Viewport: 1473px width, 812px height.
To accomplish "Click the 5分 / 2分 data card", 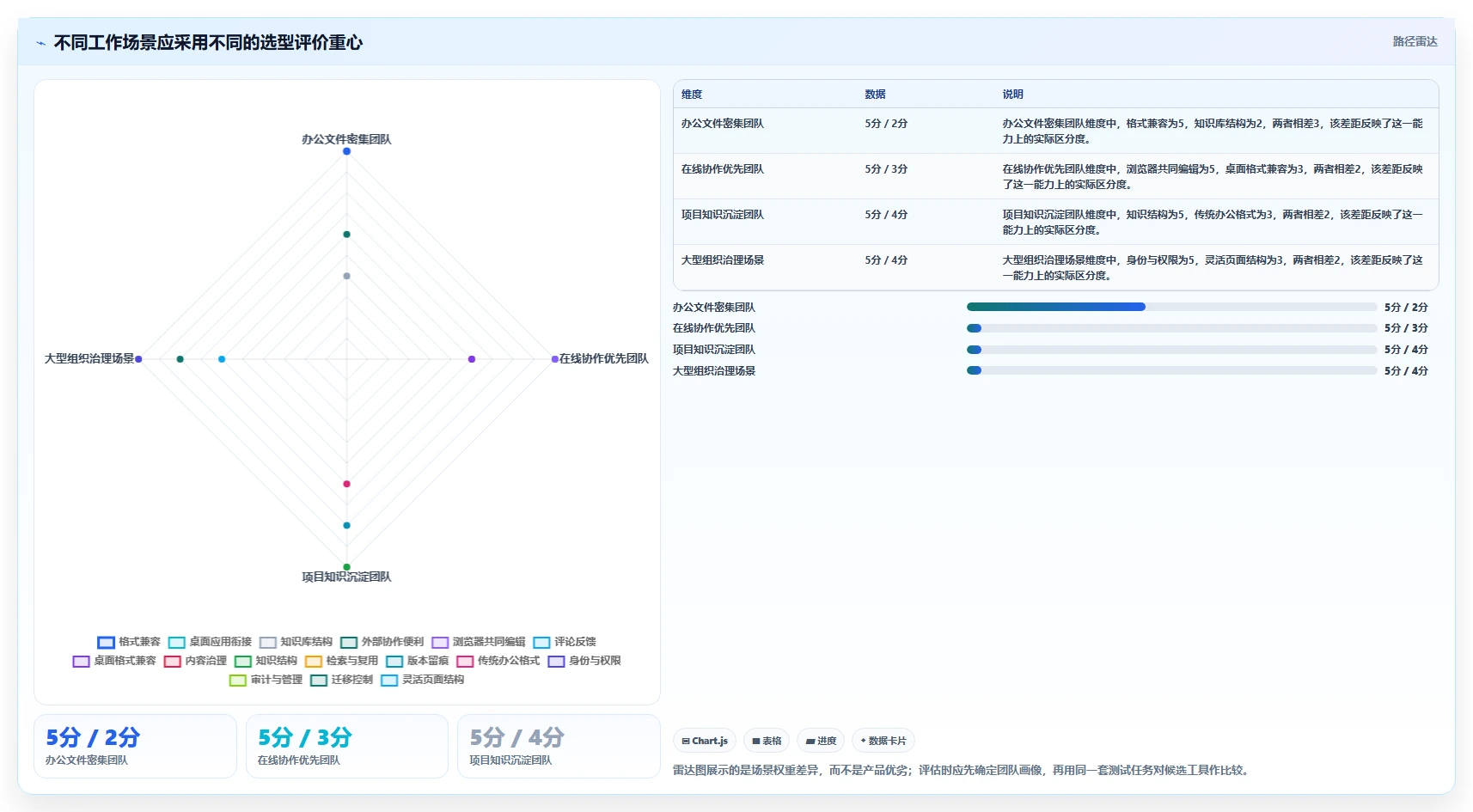I will click(x=135, y=746).
